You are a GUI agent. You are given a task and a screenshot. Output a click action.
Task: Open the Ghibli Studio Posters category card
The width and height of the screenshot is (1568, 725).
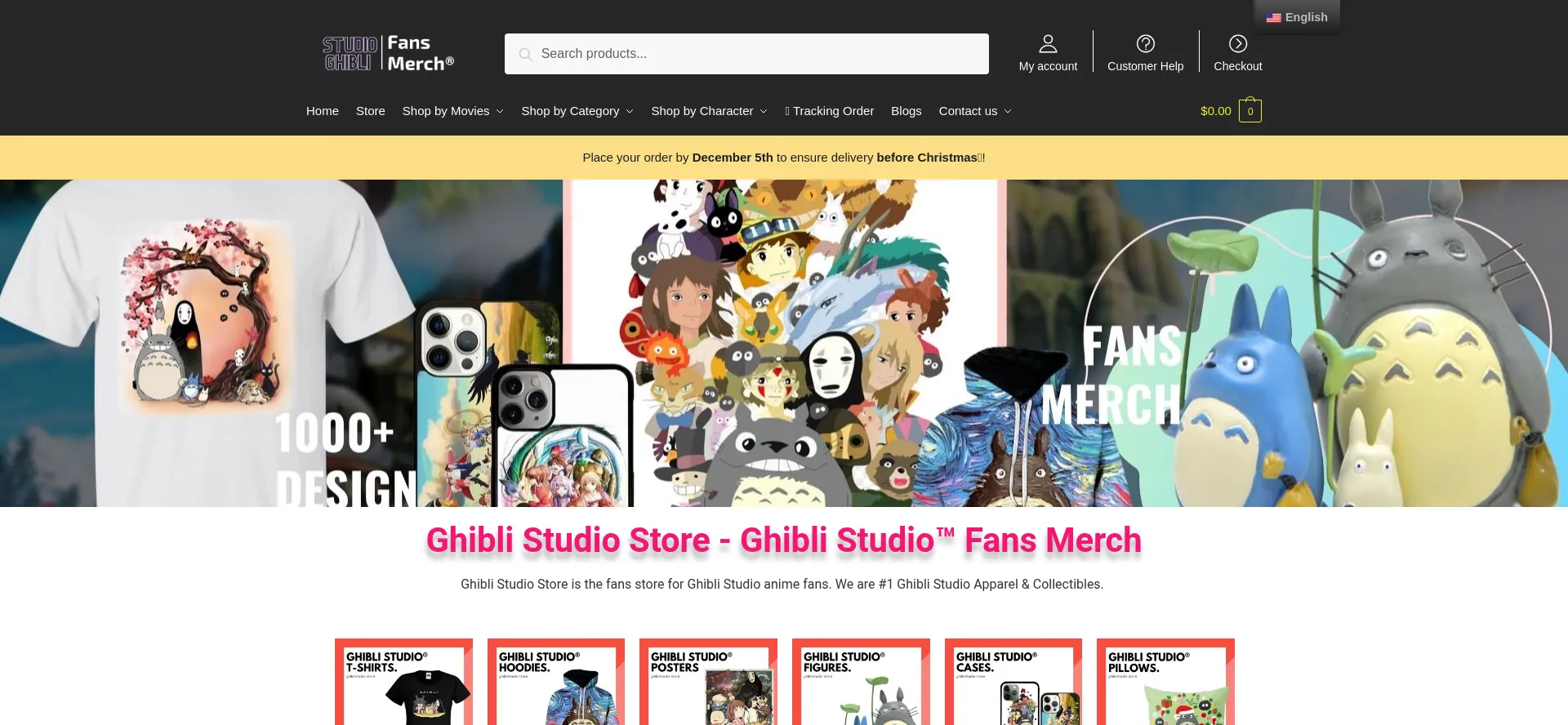tap(708, 682)
